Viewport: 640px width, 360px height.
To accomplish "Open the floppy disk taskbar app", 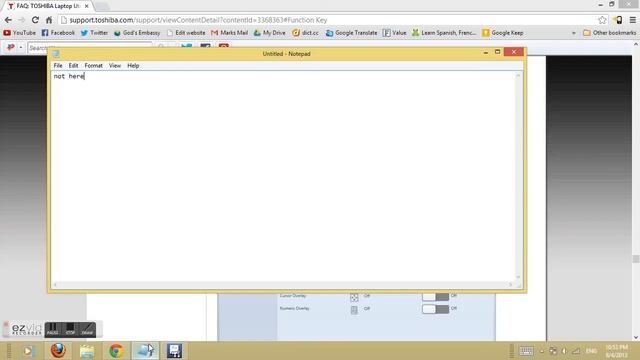I will coord(174,351).
